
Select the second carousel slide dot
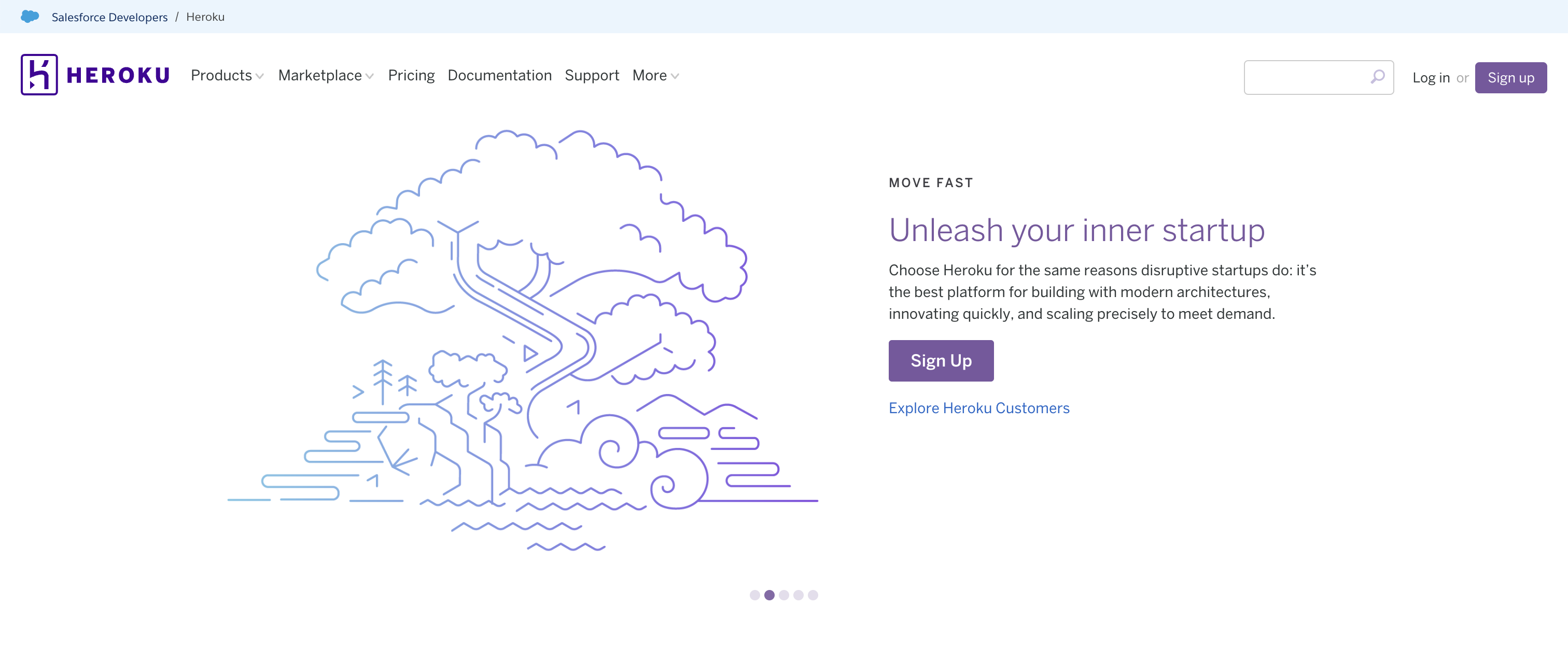[x=769, y=595]
